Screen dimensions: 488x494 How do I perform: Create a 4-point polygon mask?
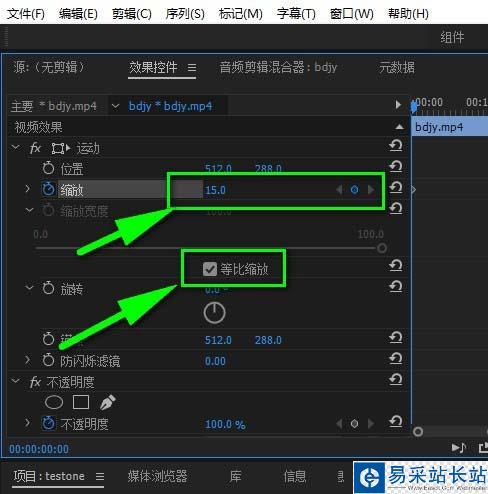point(81,402)
